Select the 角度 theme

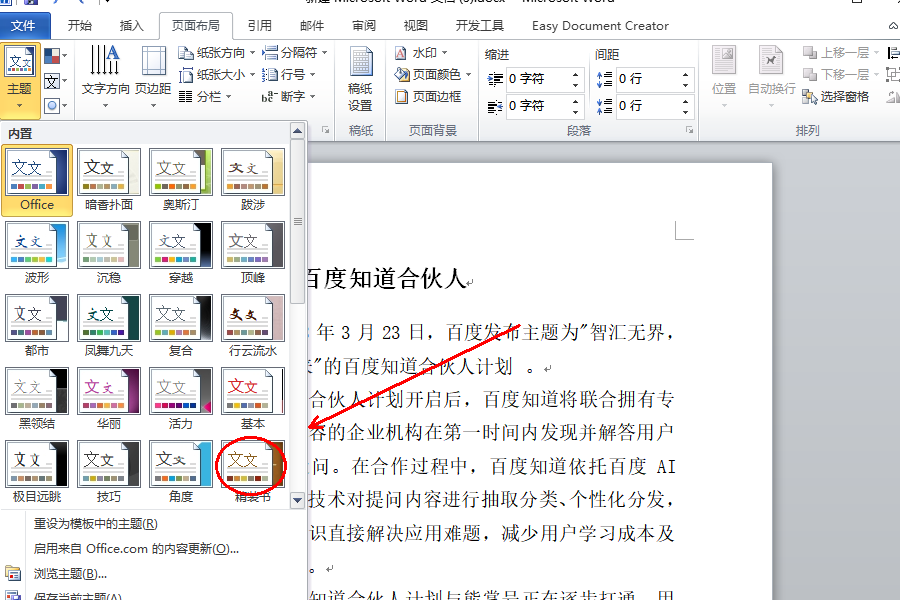(x=181, y=471)
